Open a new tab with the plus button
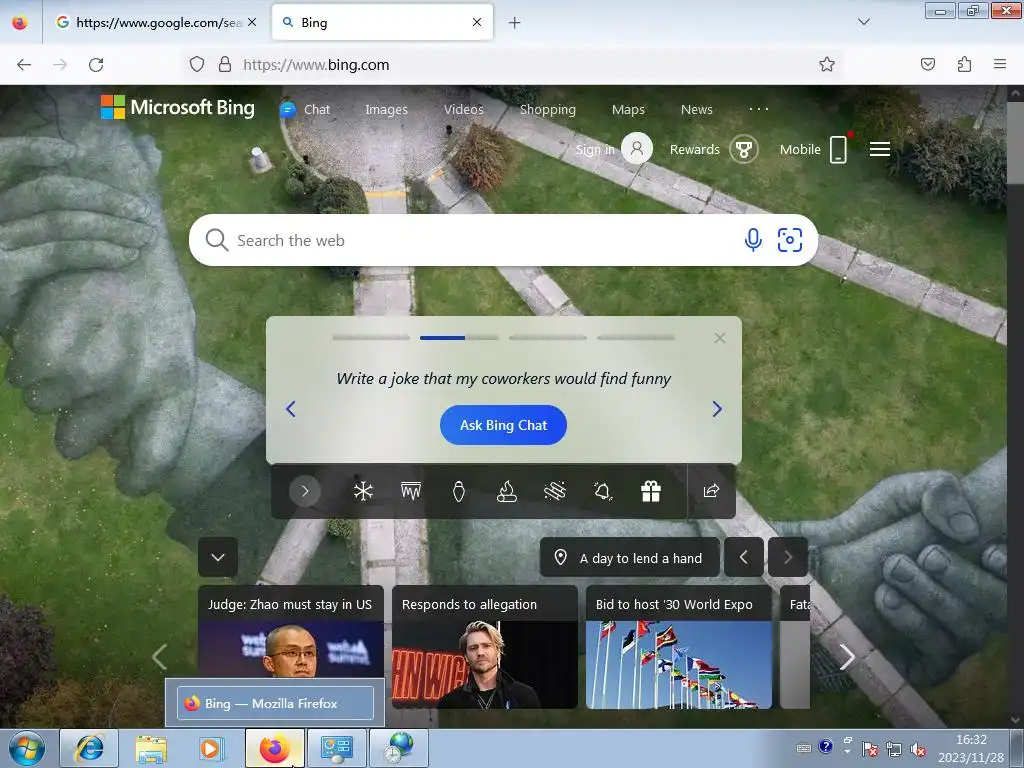 tap(515, 23)
